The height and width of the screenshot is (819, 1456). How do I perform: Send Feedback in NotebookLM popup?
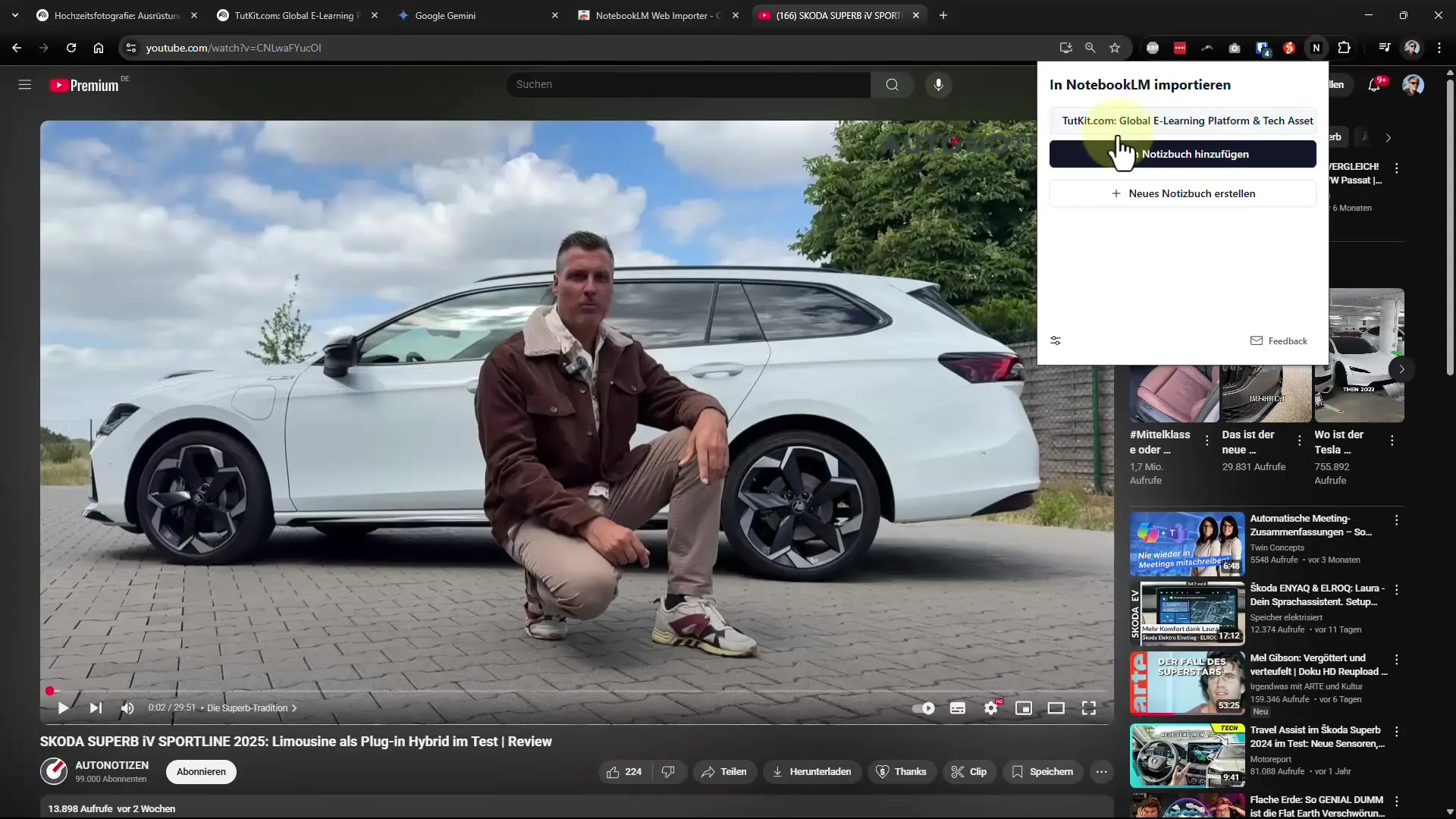pos(1279,341)
